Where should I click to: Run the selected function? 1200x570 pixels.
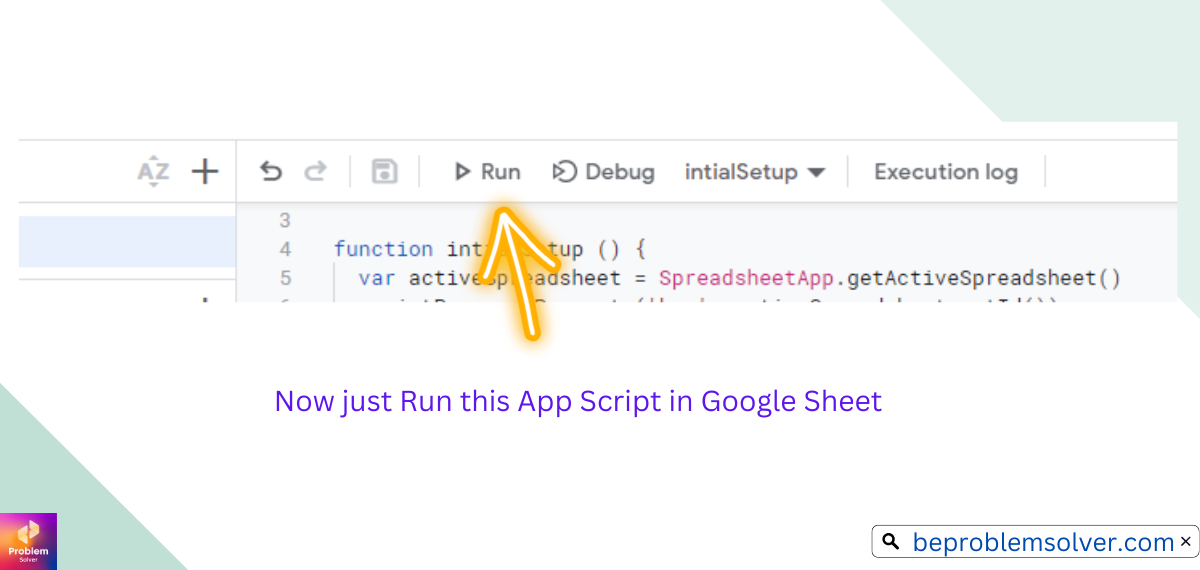[487, 172]
